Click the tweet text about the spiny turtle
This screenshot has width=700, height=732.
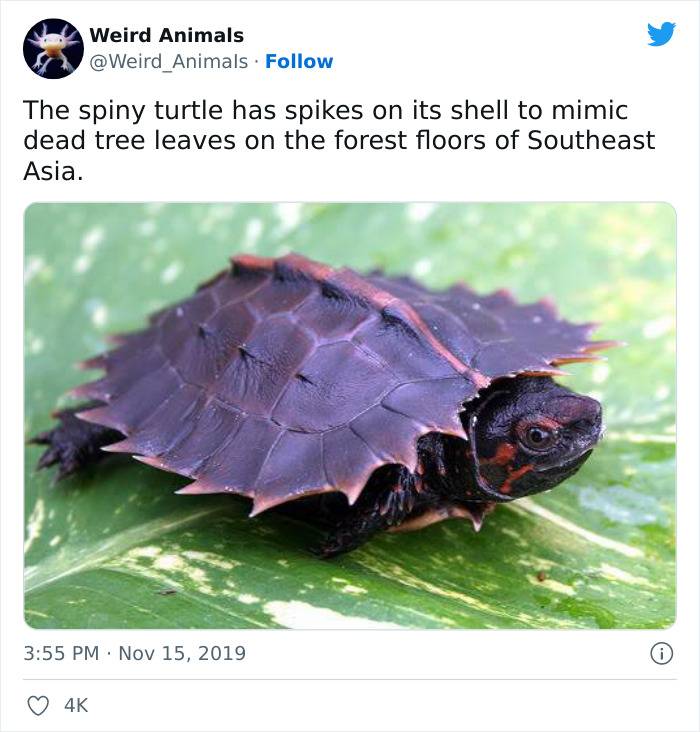coord(339,141)
